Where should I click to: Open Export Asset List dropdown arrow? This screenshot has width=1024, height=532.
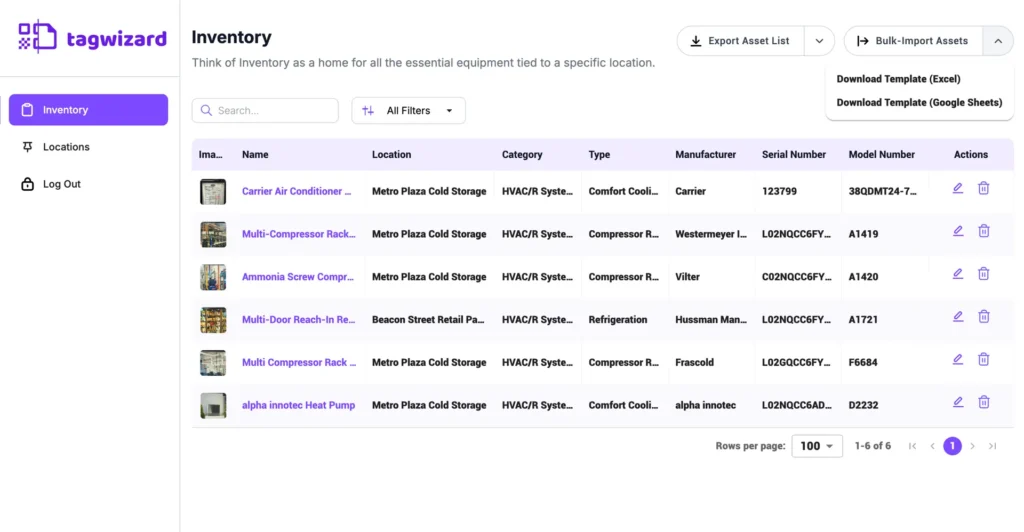coord(819,41)
